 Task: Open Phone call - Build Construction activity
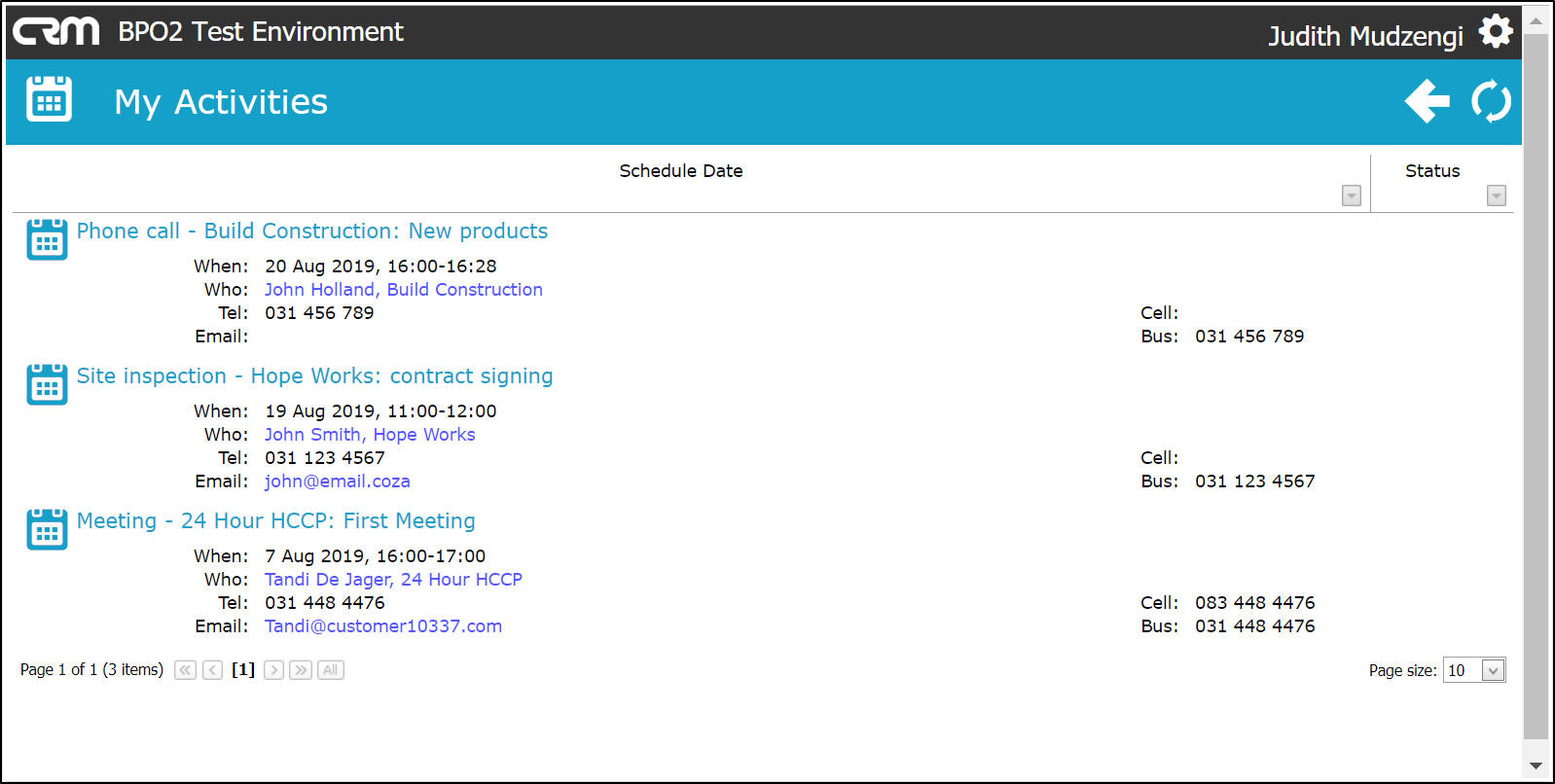(x=312, y=232)
